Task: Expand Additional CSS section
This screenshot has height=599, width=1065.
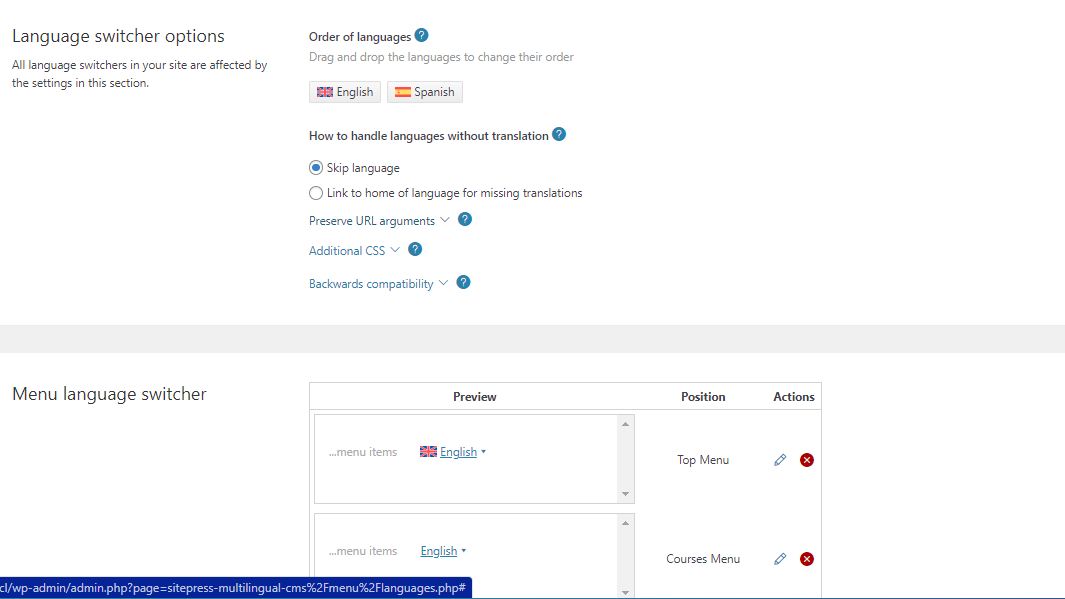Action: coord(354,251)
